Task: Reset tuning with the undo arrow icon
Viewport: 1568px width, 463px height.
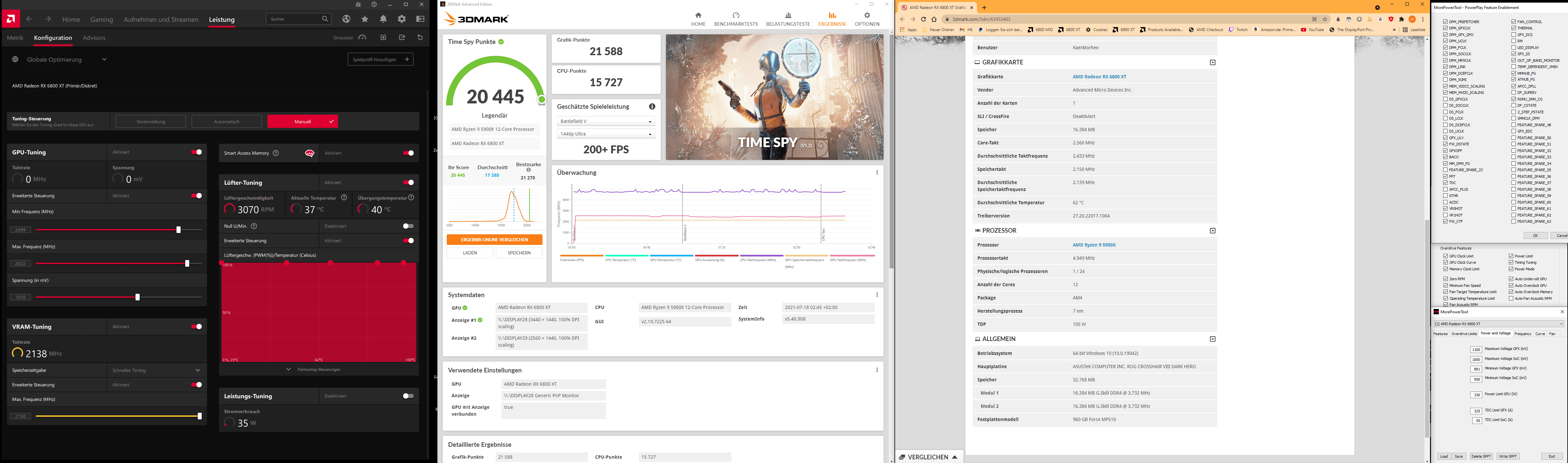Action: (x=420, y=37)
